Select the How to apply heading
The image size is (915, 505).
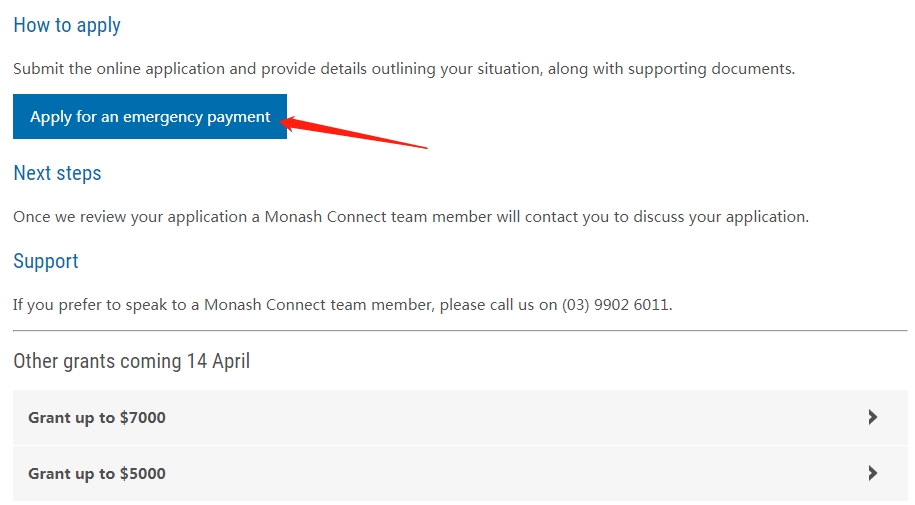coord(67,25)
